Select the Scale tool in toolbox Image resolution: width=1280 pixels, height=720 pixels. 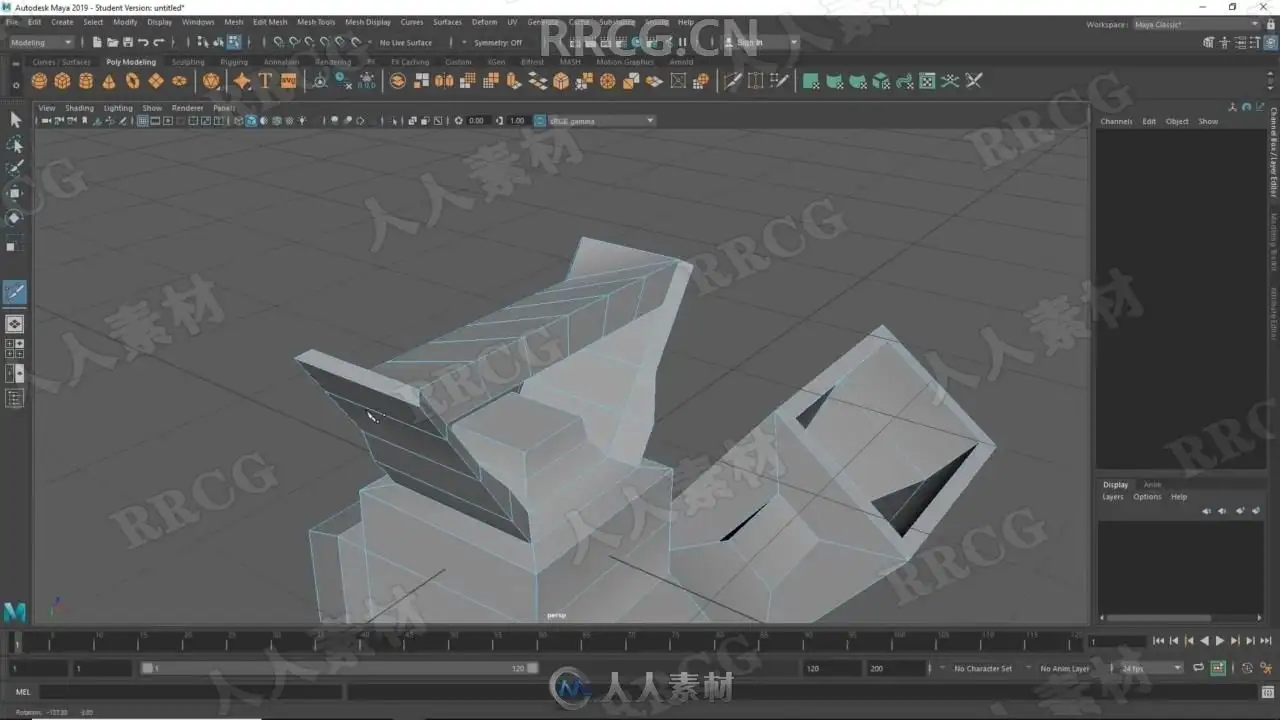pos(15,244)
